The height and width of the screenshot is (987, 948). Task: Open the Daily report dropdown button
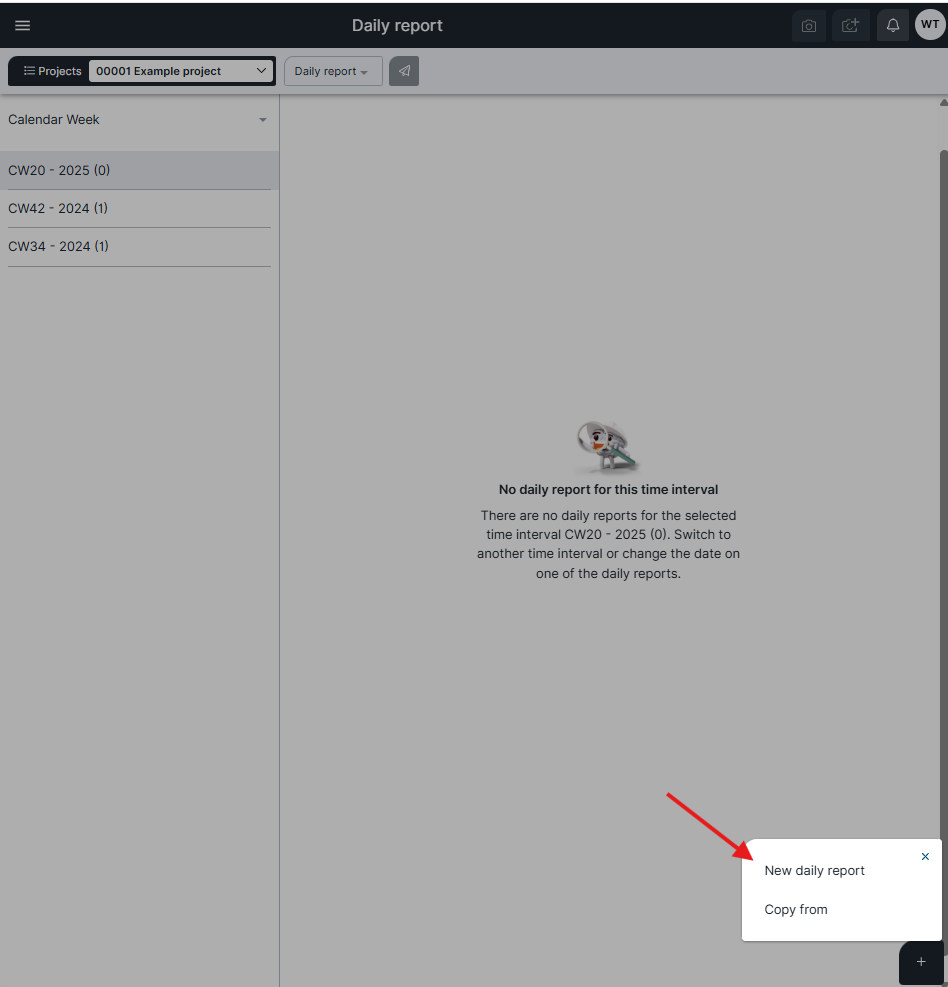coord(333,71)
